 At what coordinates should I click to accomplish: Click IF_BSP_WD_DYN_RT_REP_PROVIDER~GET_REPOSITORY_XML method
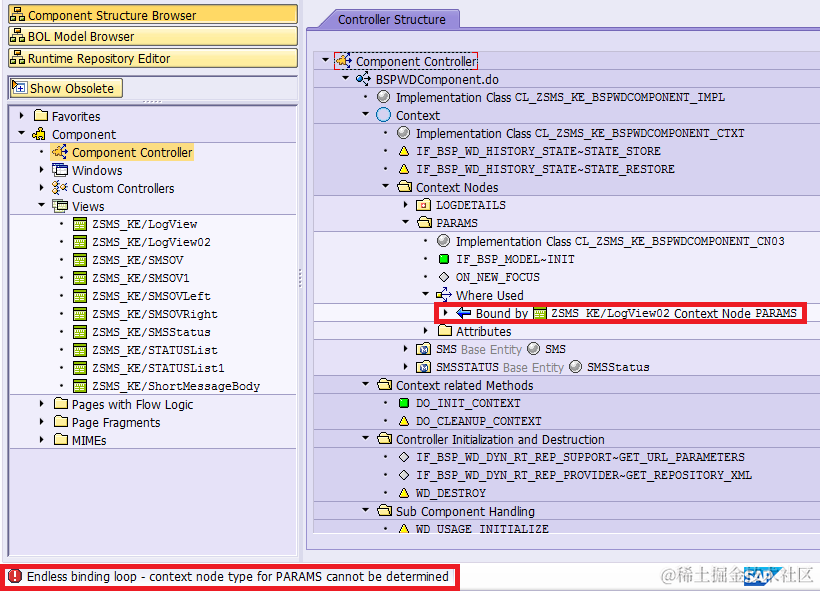click(x=584, y=475)
